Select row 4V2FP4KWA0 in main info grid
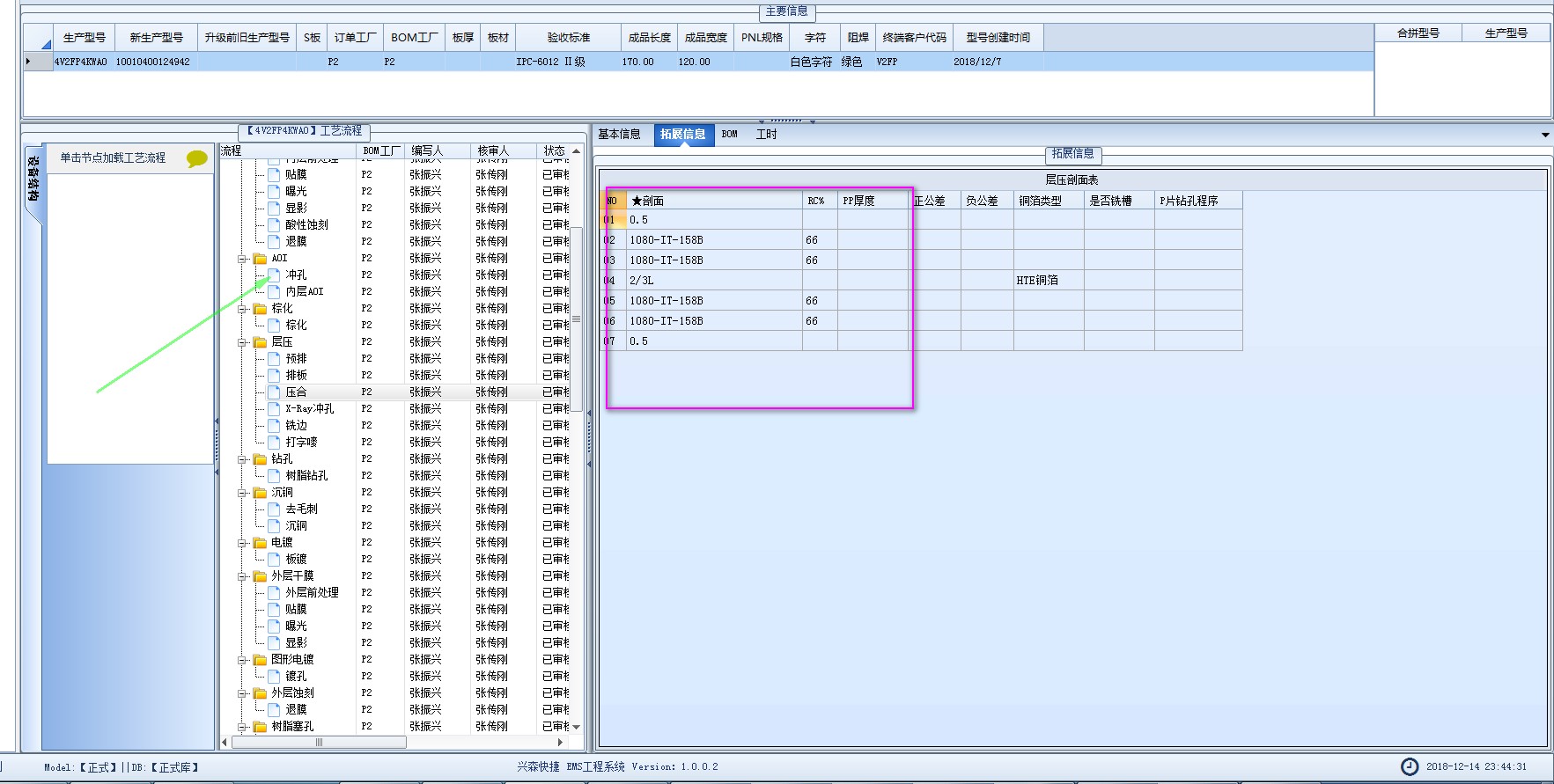1554x784 pixels. (698, 62)
